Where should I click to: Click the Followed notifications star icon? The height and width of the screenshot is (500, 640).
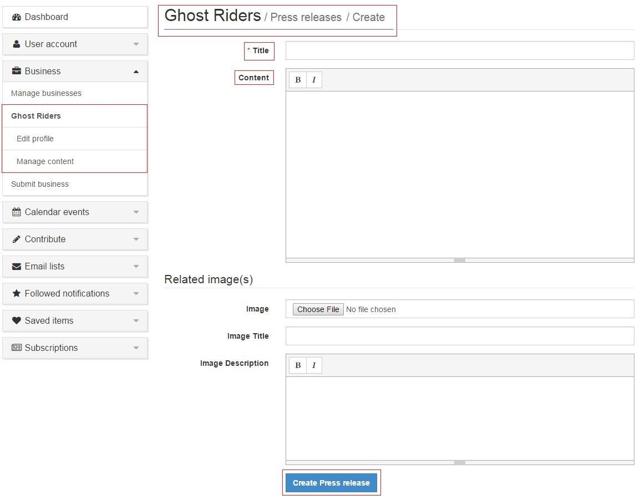(x=16, y=293)
